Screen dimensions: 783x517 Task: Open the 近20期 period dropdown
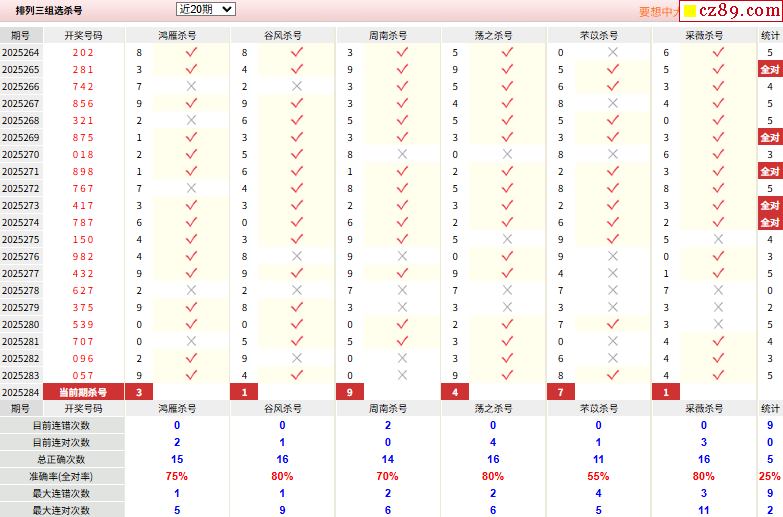[x=205, y=9]
